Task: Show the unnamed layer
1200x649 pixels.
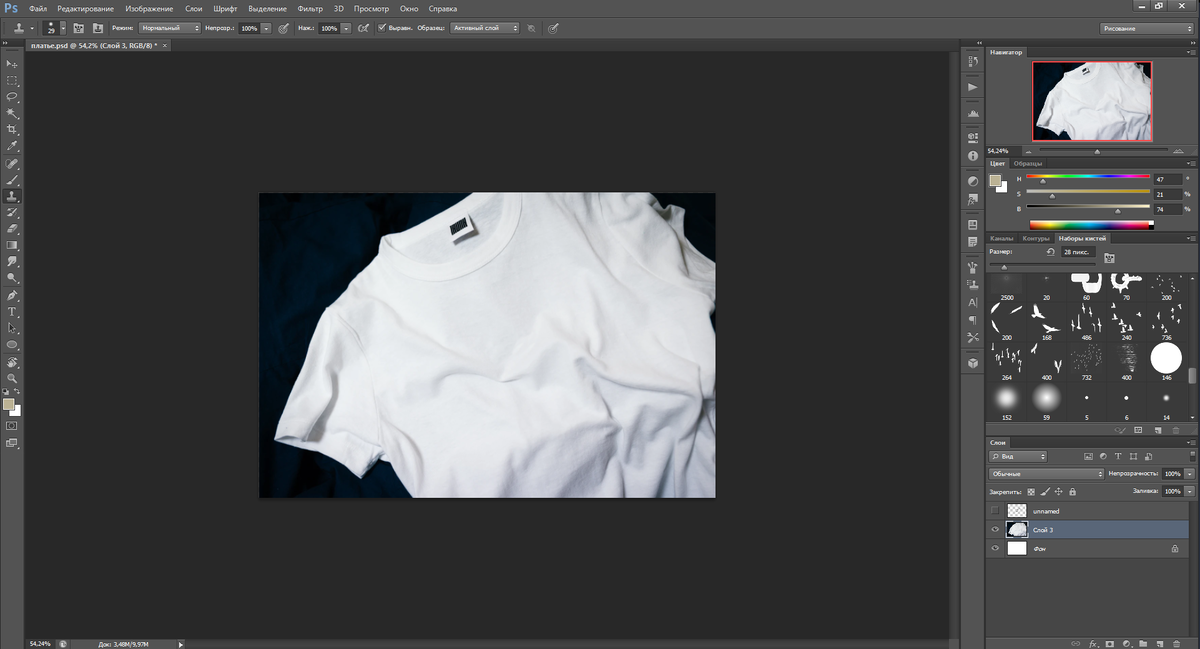Action: 995,510
